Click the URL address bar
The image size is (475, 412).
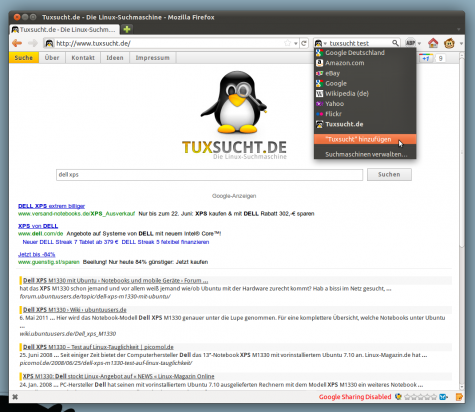click(x=169, y=43)
